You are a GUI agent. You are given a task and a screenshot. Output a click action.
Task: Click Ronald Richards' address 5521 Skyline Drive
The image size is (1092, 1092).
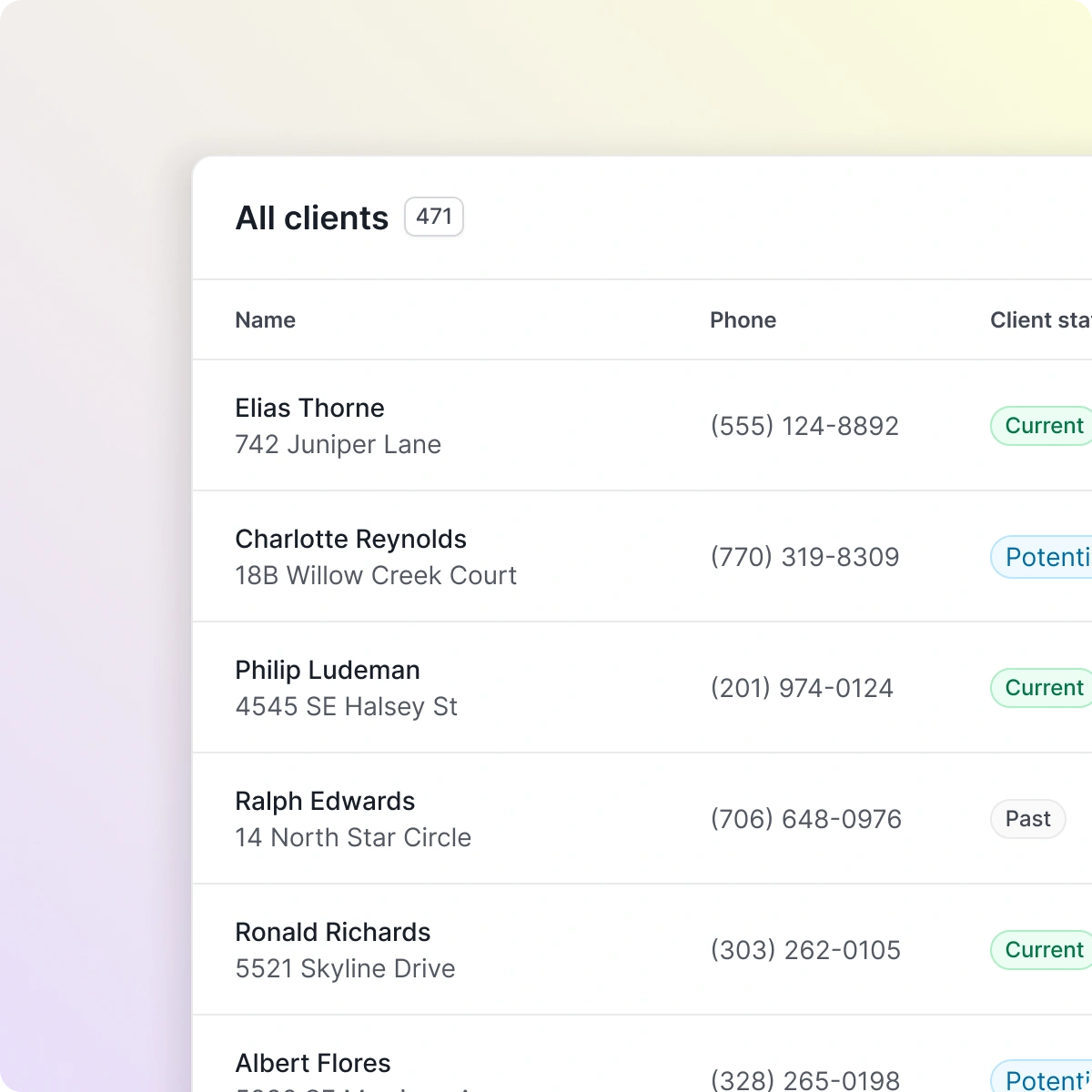pos(345,968)
